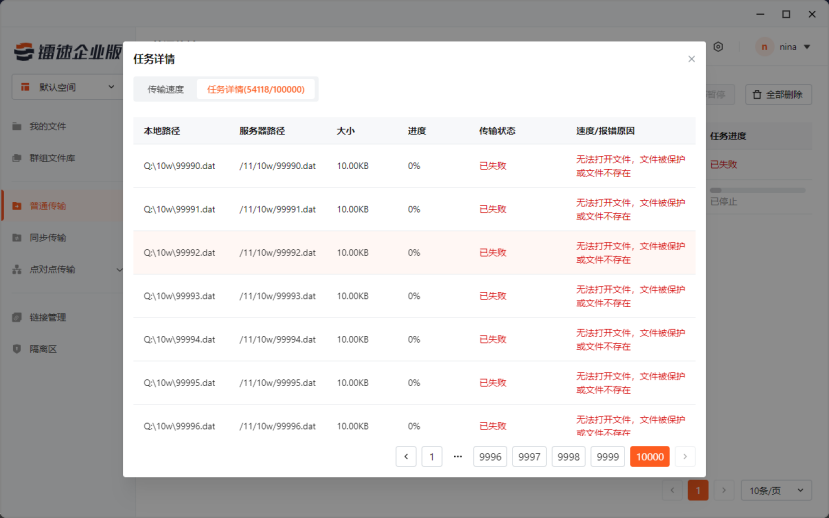Open the 10条/页 page size dropdown
This screenshot has height=518, width=829.
pos(776,490)
